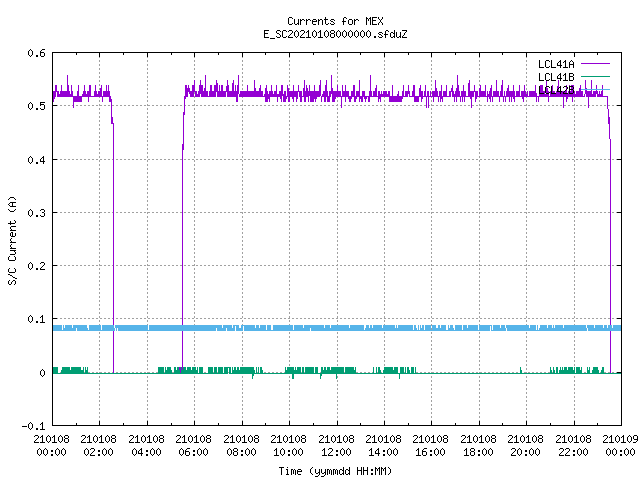Viewport: 640px width, 480px height.
Task: Click the x-axis tick label 210108 06:00
Action: click(x=193, y=445)
